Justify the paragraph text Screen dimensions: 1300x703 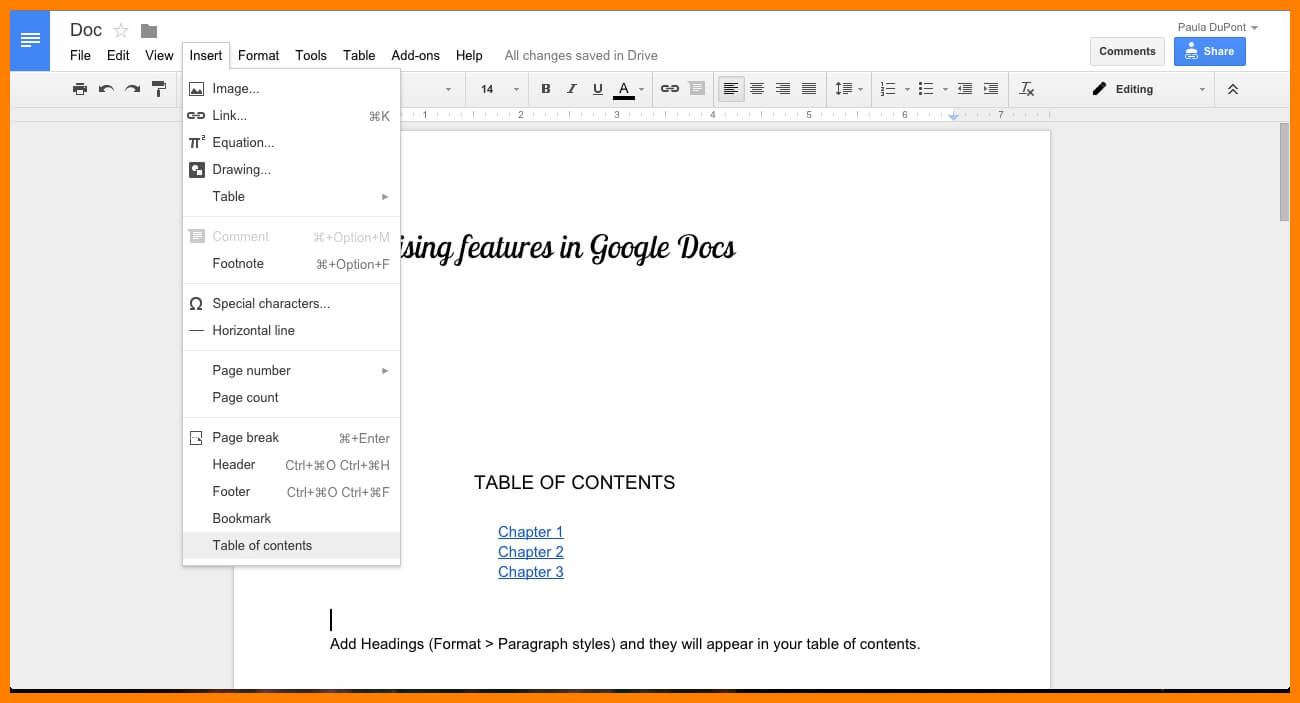click(809, 89)
